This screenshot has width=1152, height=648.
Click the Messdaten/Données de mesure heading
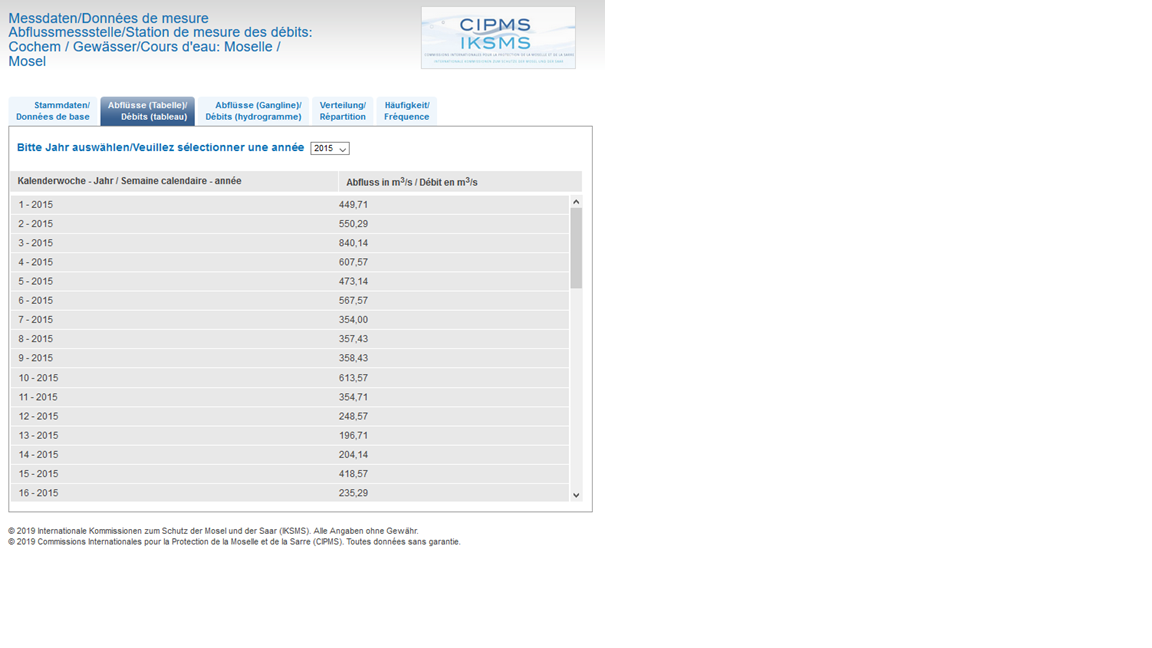[109, 18]
